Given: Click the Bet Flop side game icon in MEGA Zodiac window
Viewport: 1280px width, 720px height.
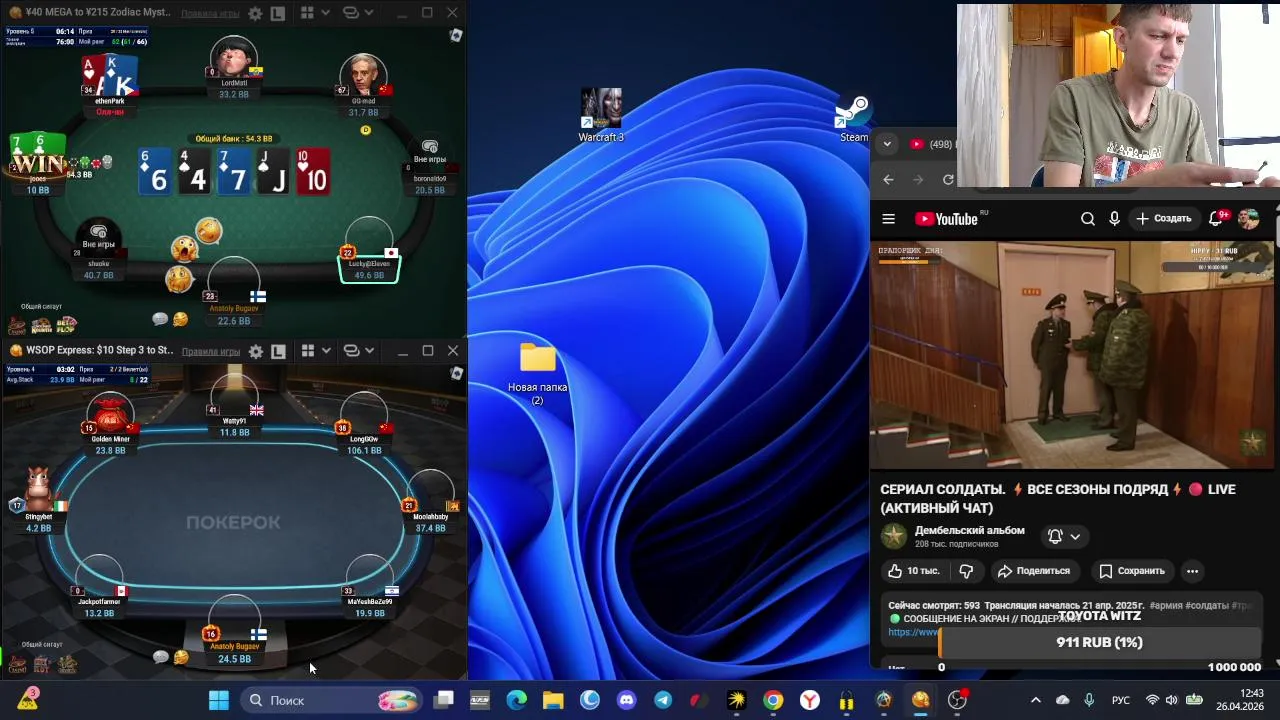Looking at the screenshot, I should [x=66, y=325].
